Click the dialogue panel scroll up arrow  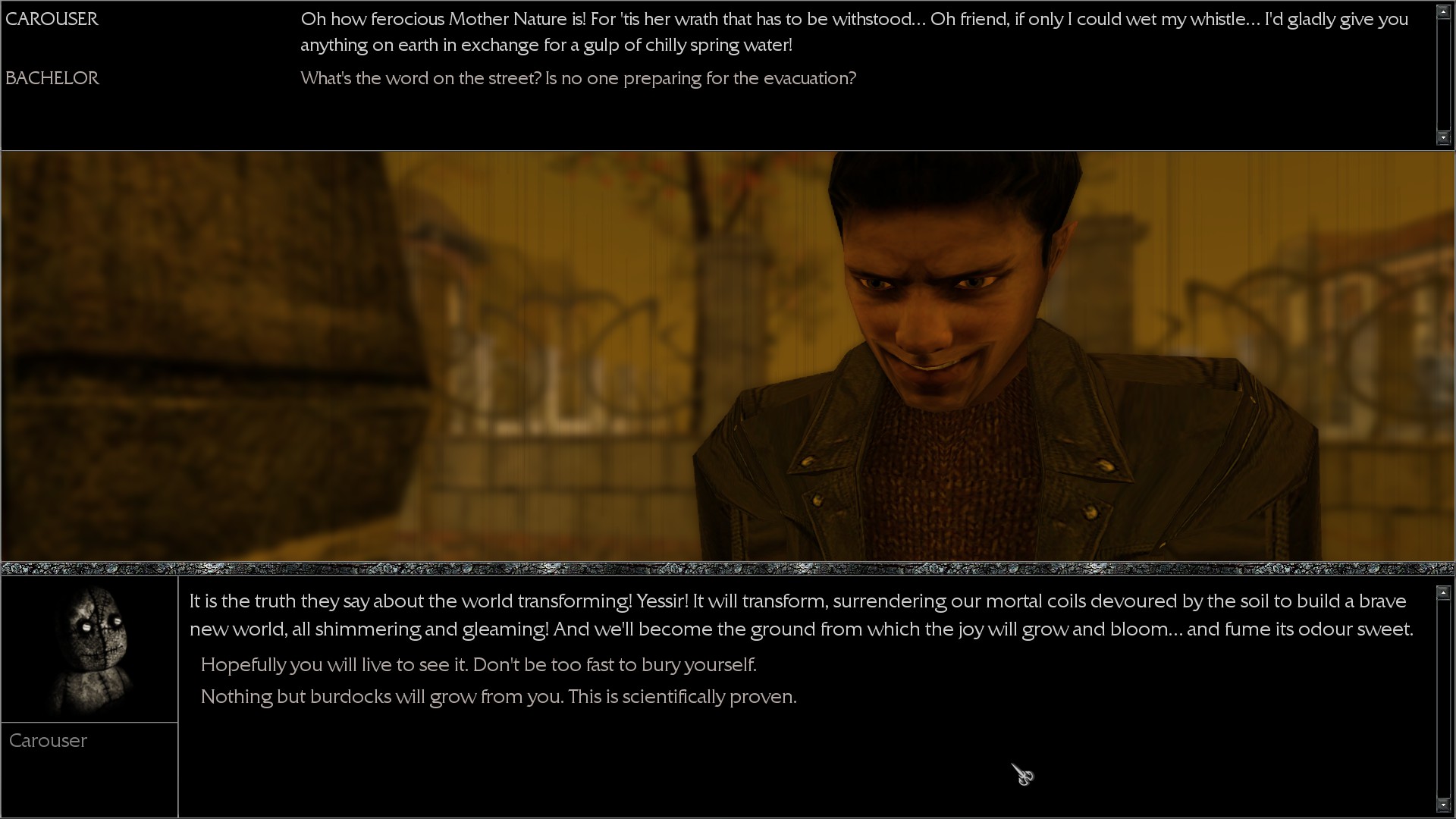coord(1443,592)
